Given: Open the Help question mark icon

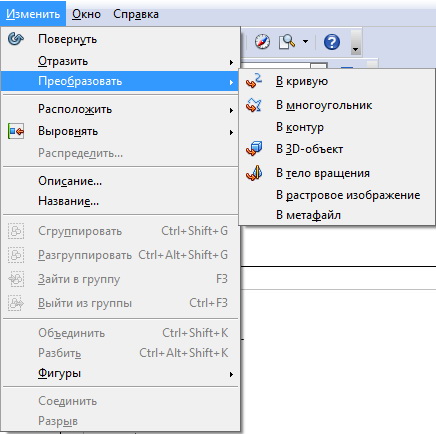Looking at the screenshot, I should coord(332,42).
